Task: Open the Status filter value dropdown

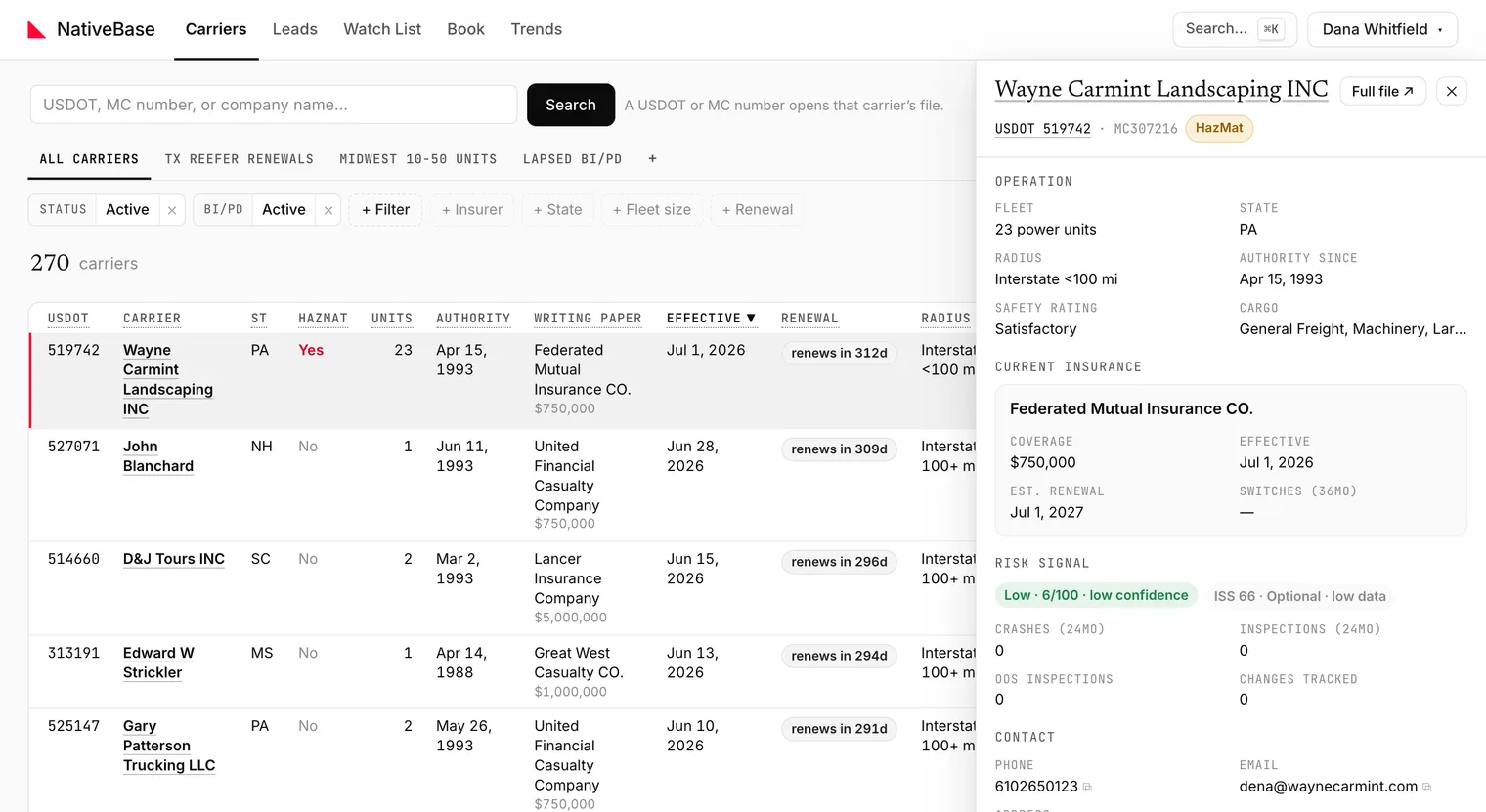Action: pos(127,210)
